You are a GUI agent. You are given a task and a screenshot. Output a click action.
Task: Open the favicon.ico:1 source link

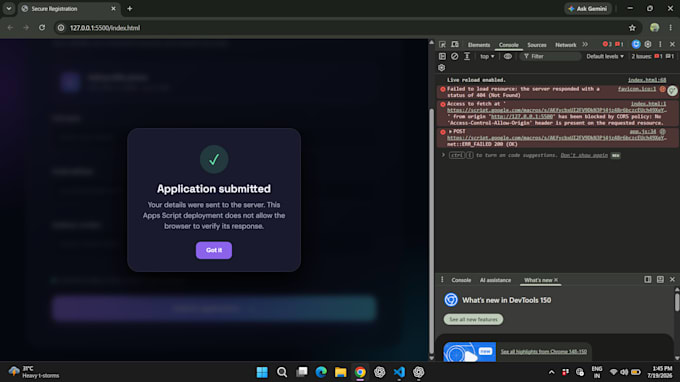click(x=637, y=89)
